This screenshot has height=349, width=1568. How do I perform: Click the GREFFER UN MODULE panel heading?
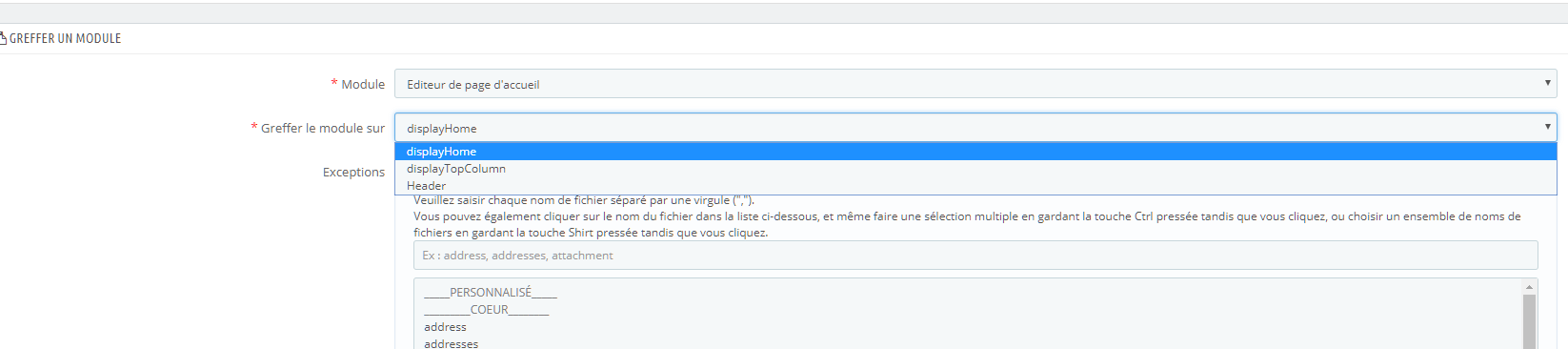[x=65, y=38]
